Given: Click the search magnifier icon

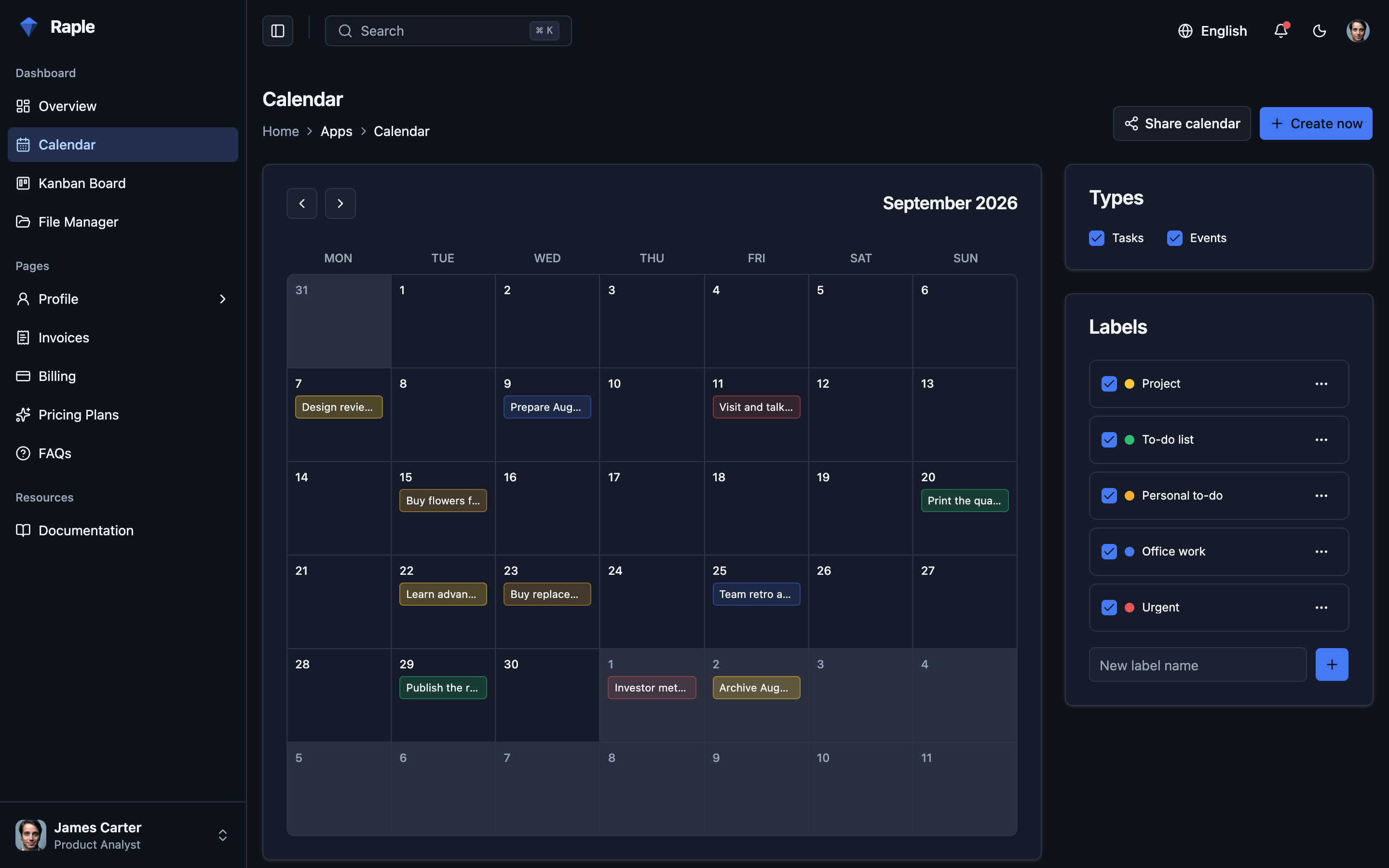Looking at the screenshot, I should coord(345,31).
